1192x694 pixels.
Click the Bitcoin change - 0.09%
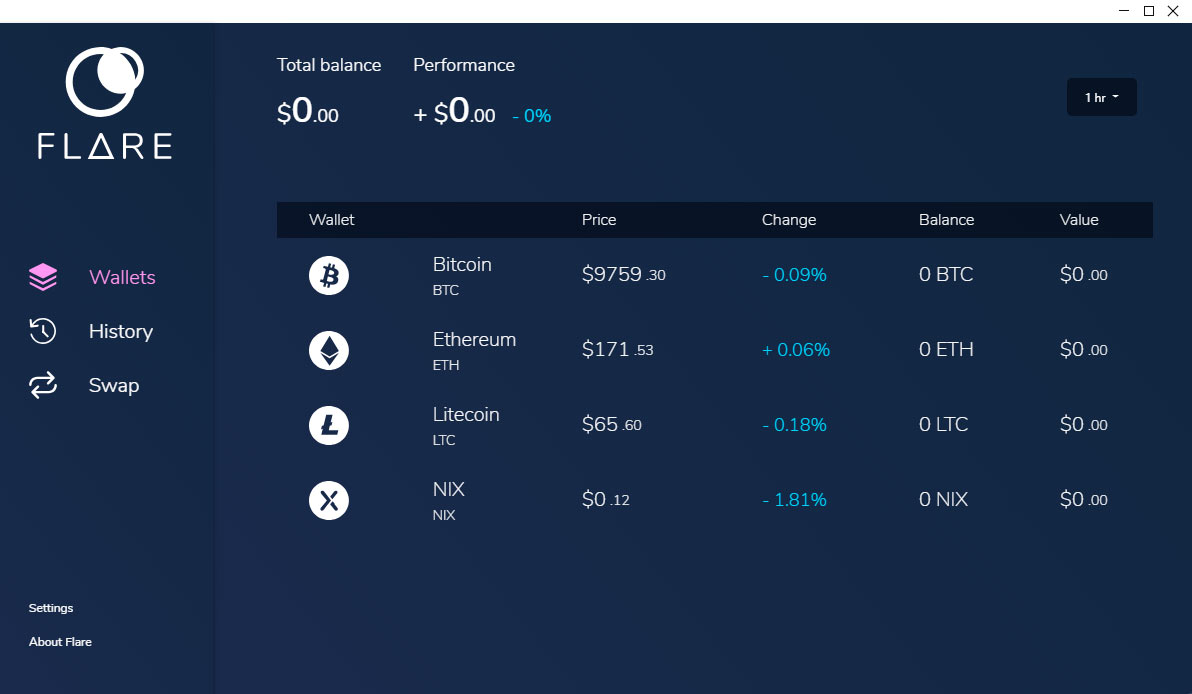[x=794, y=274]
